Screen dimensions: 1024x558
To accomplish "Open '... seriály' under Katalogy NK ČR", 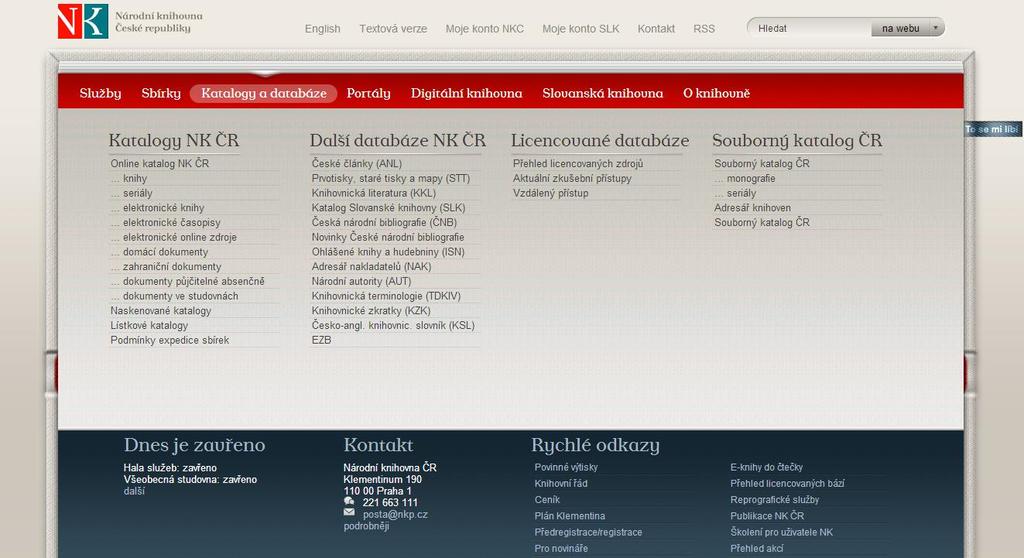I will 131,193.
